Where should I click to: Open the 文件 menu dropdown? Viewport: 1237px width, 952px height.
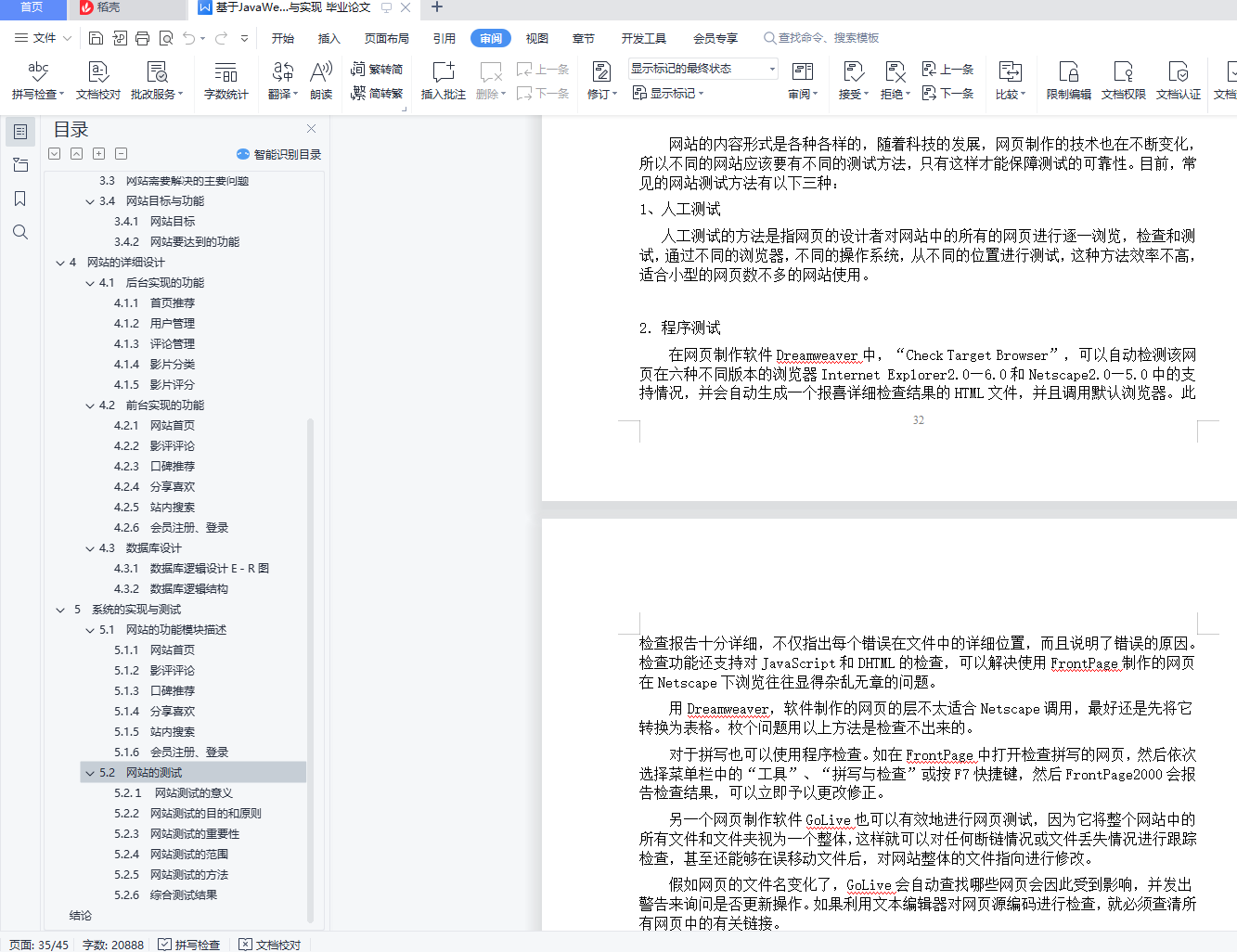click(x=44, y=38)
